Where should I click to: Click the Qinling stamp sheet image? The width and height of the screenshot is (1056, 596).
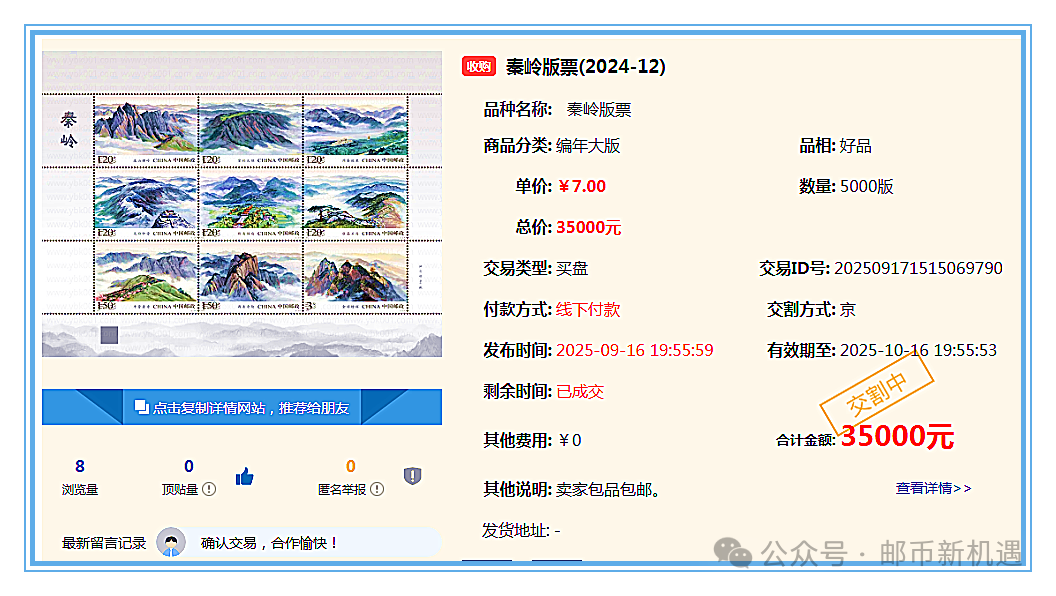pyautogui.click(x=241, y=204)
